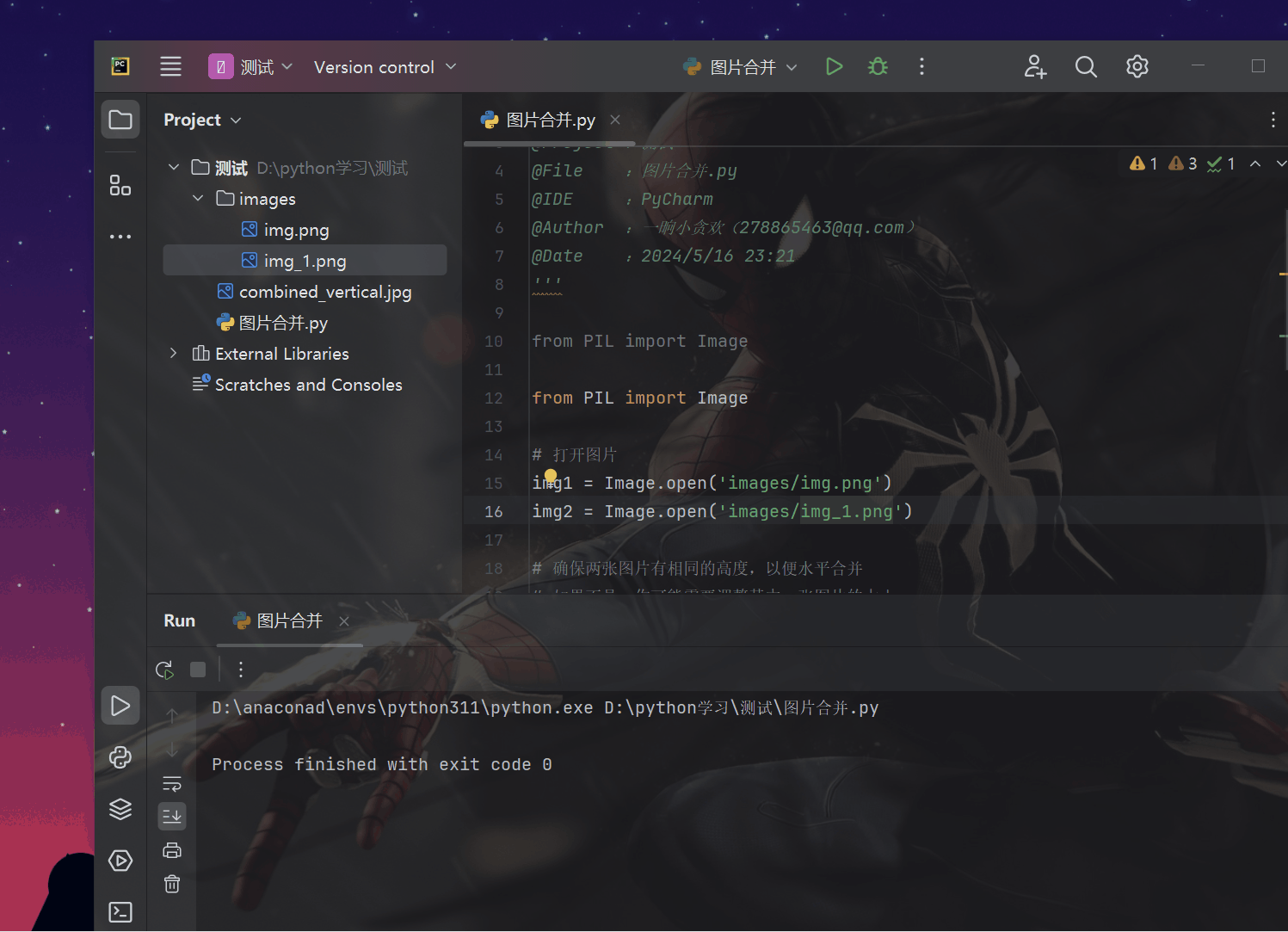Screen dimensions: 1288x932
Task: Open the Services tool window icon
Action: click(120, 861)
